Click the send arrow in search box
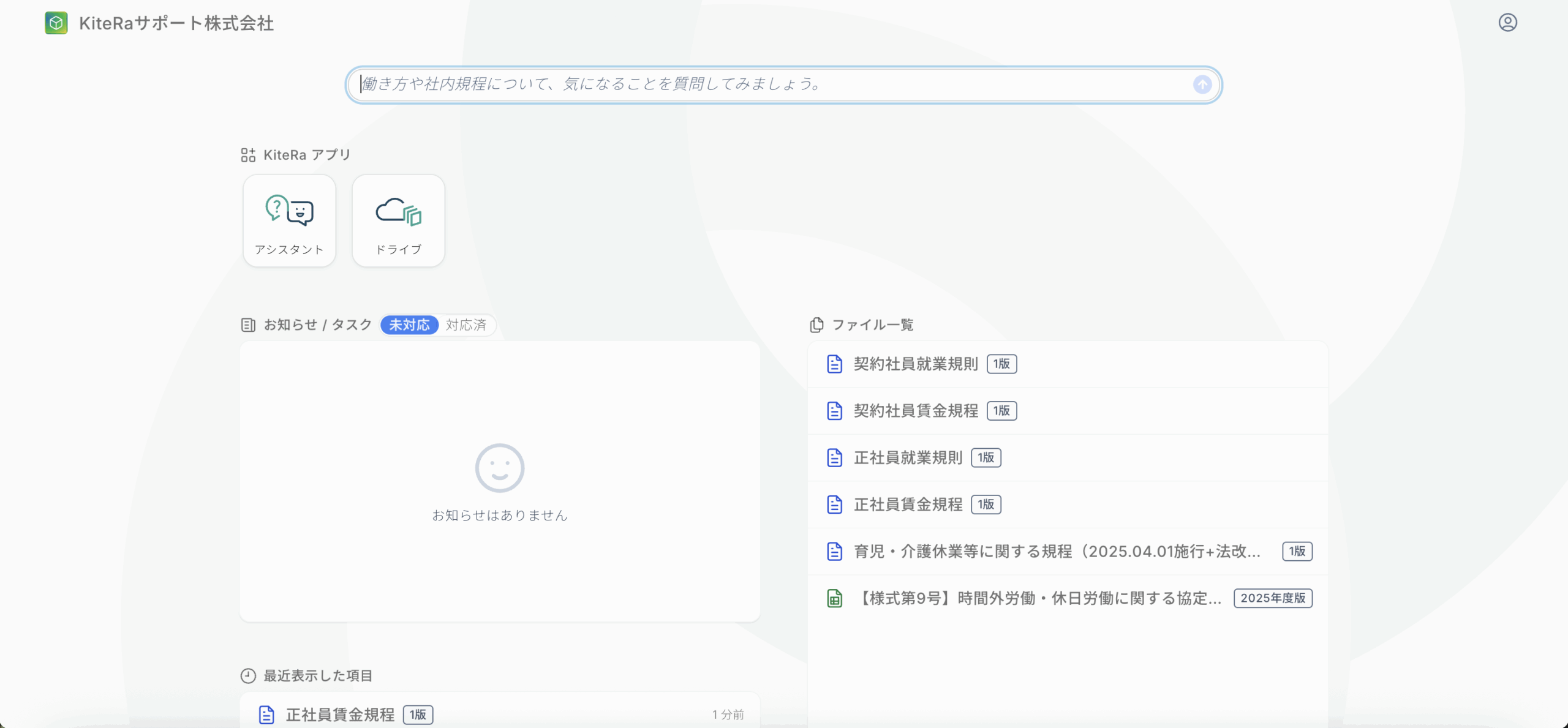The image size is (1568, 728). (x=1202, y=84)
